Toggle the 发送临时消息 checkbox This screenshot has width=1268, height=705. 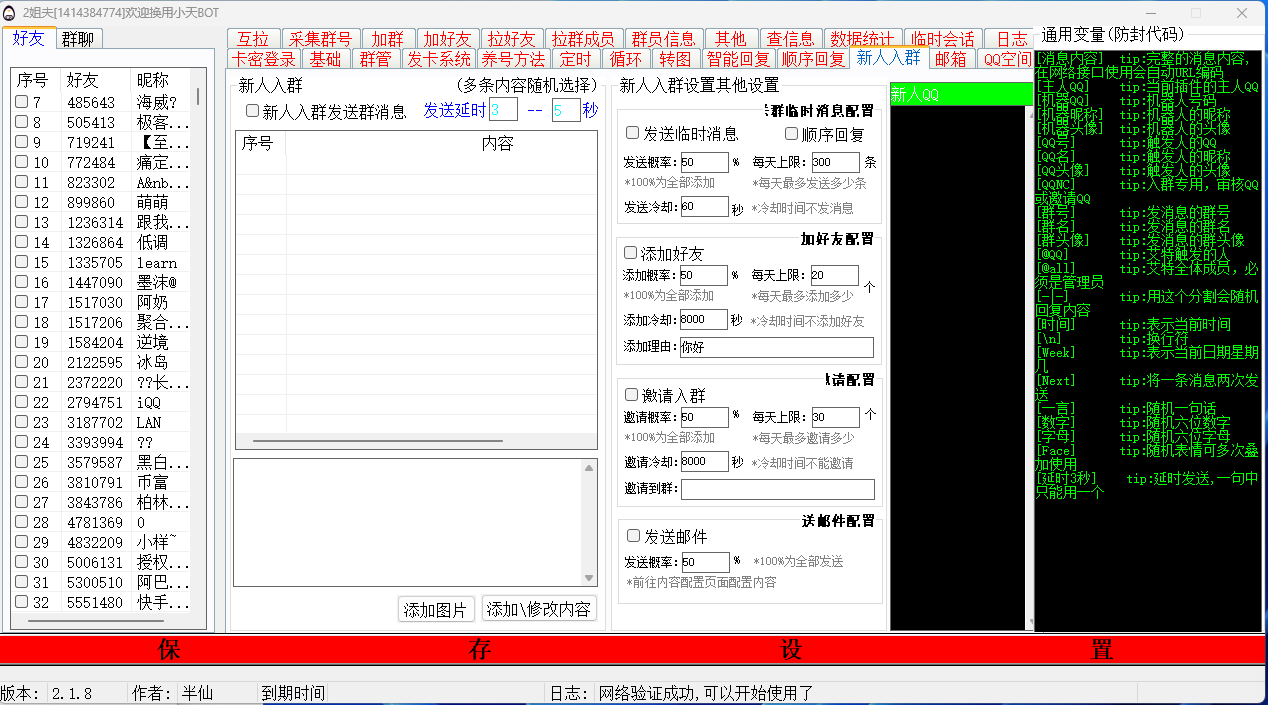coord(632,133)
